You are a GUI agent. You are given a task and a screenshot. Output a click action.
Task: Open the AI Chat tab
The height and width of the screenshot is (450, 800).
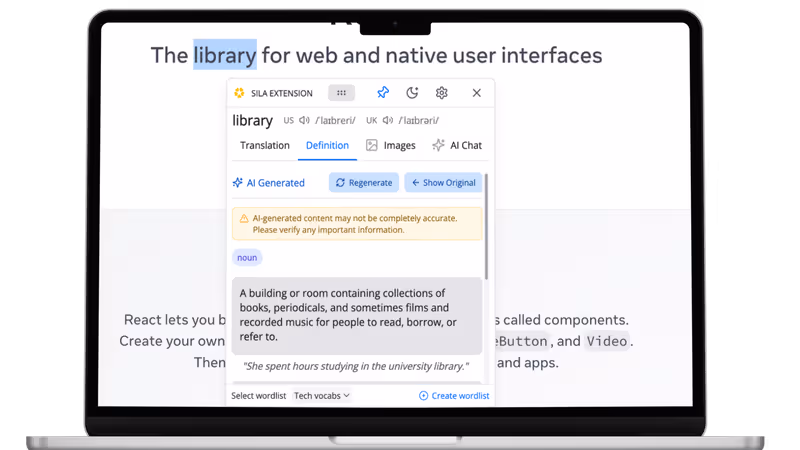point(457,145)
